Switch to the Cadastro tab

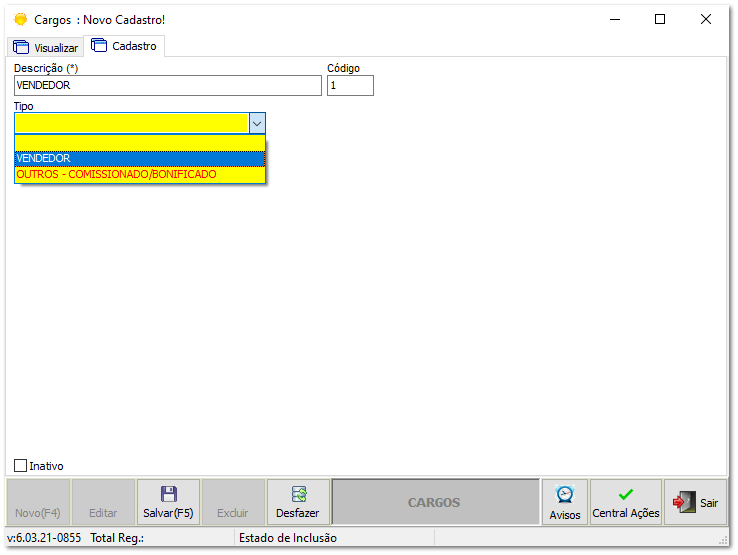126,46
